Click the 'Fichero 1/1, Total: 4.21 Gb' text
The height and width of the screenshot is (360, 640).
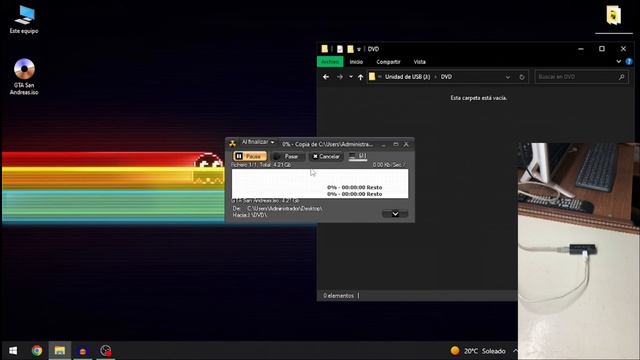(x=261, y=165)
